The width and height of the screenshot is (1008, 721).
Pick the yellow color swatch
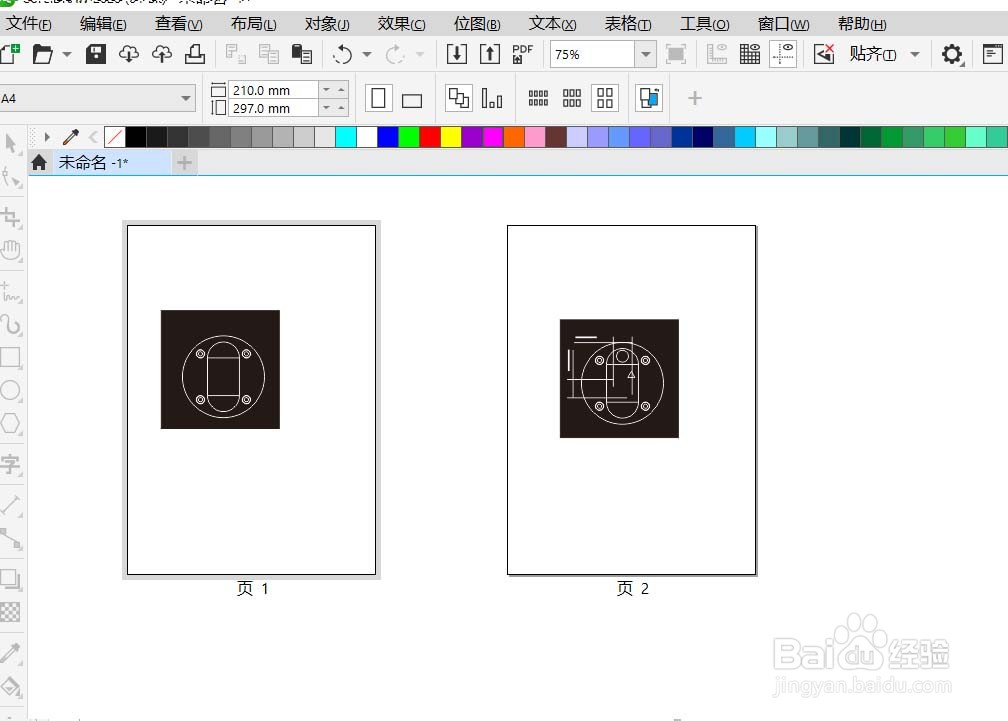pyautogui.click(x=451, y=137)
